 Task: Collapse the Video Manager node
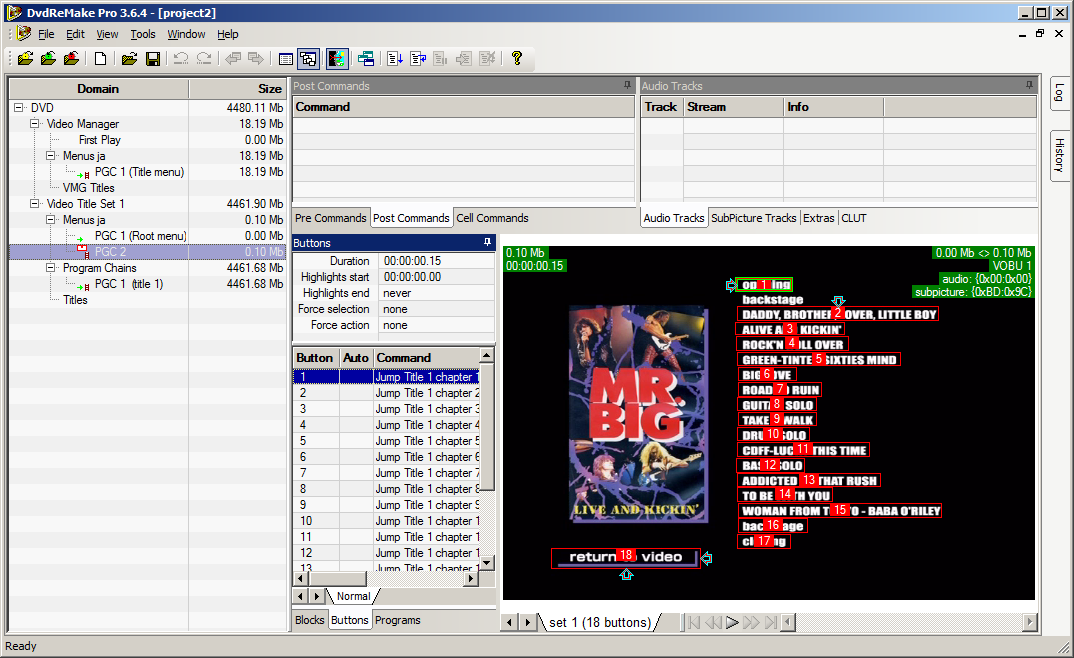pos(34,124)
